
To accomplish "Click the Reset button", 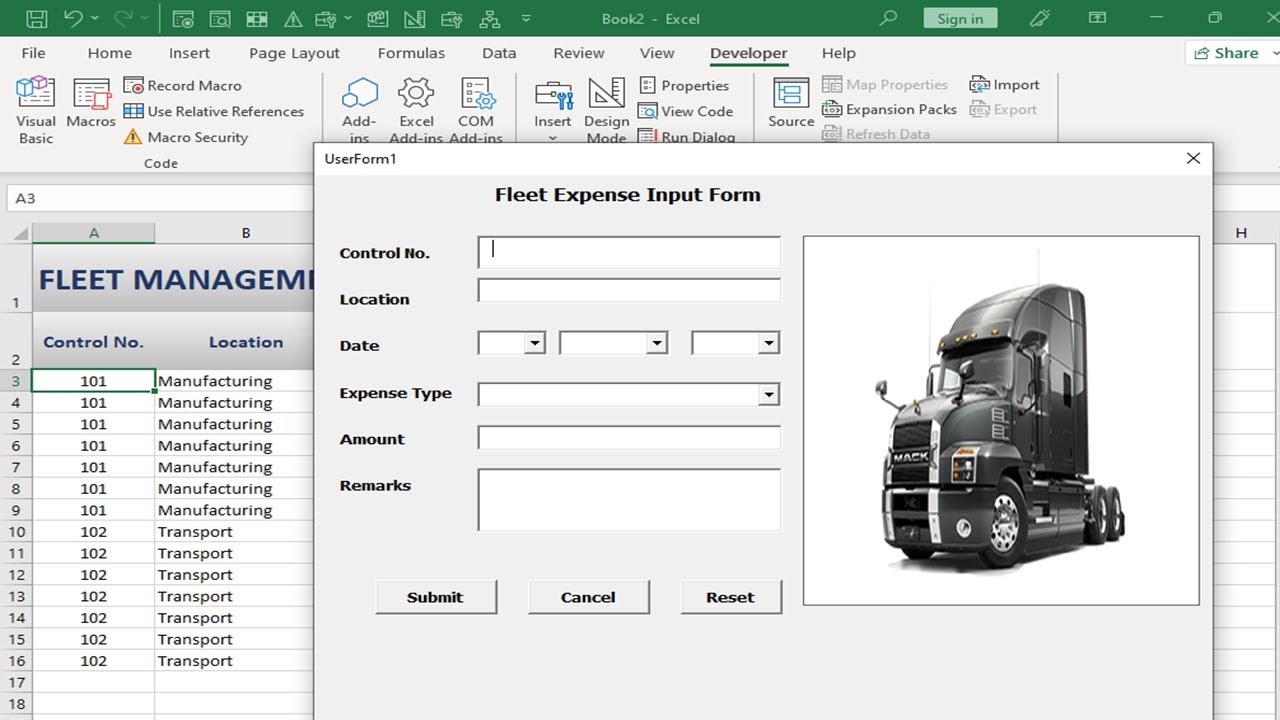I will (x=730, y=597).
